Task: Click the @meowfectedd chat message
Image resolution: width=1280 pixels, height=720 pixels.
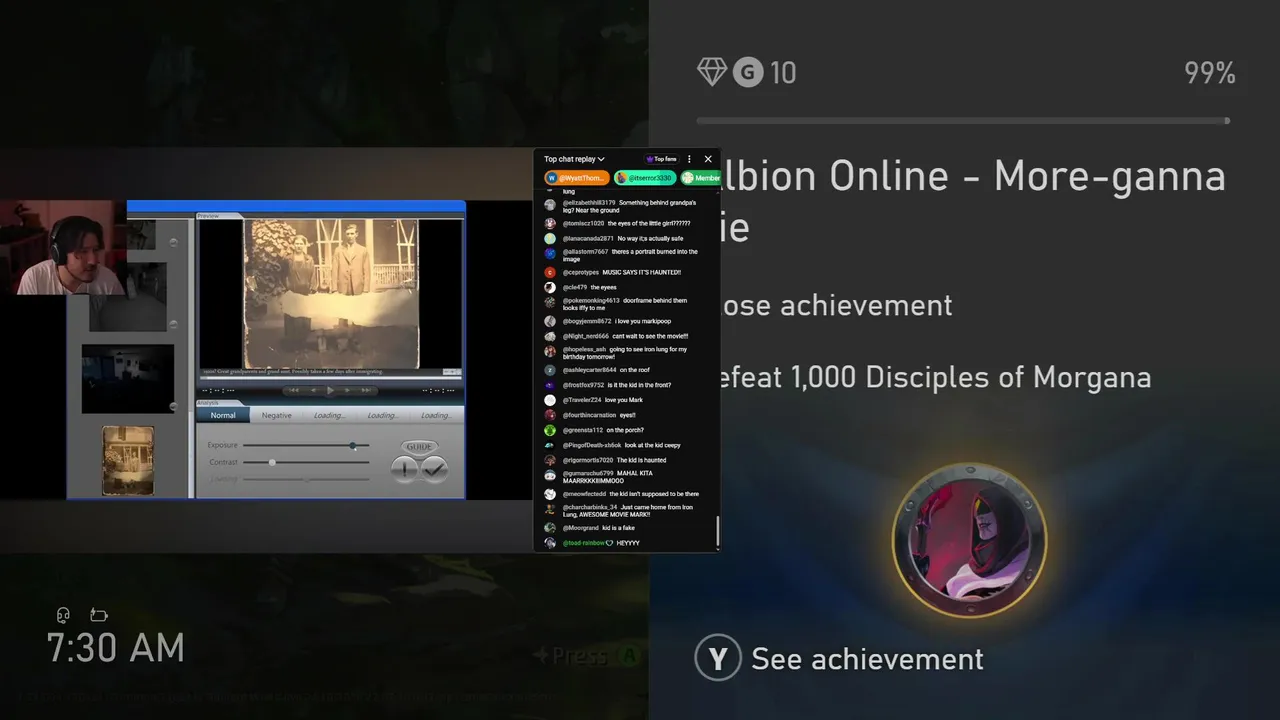Action: pyautogui.click(x=631, y=494)
